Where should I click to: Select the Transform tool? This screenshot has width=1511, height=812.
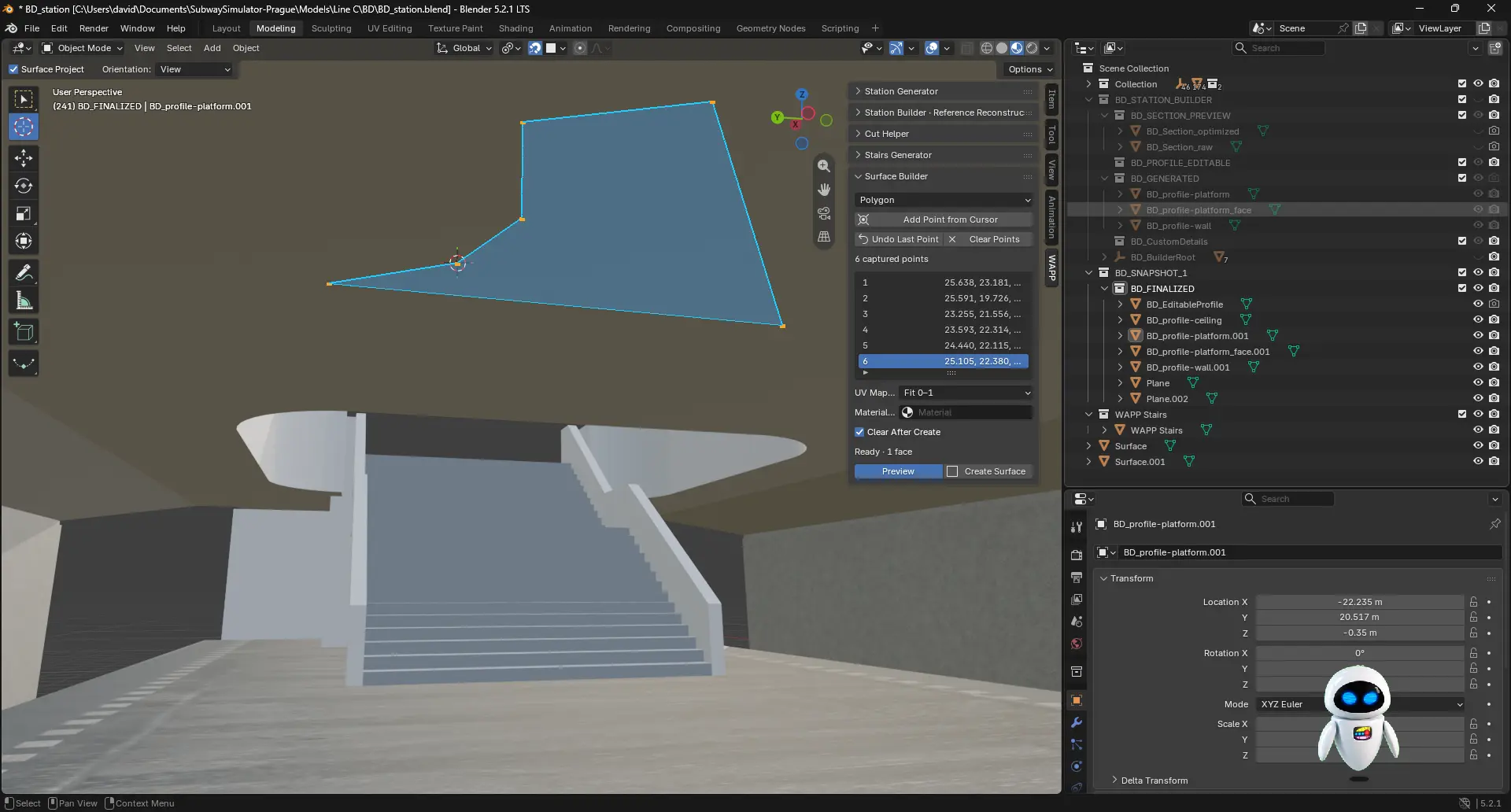click(x=24, y=241)
